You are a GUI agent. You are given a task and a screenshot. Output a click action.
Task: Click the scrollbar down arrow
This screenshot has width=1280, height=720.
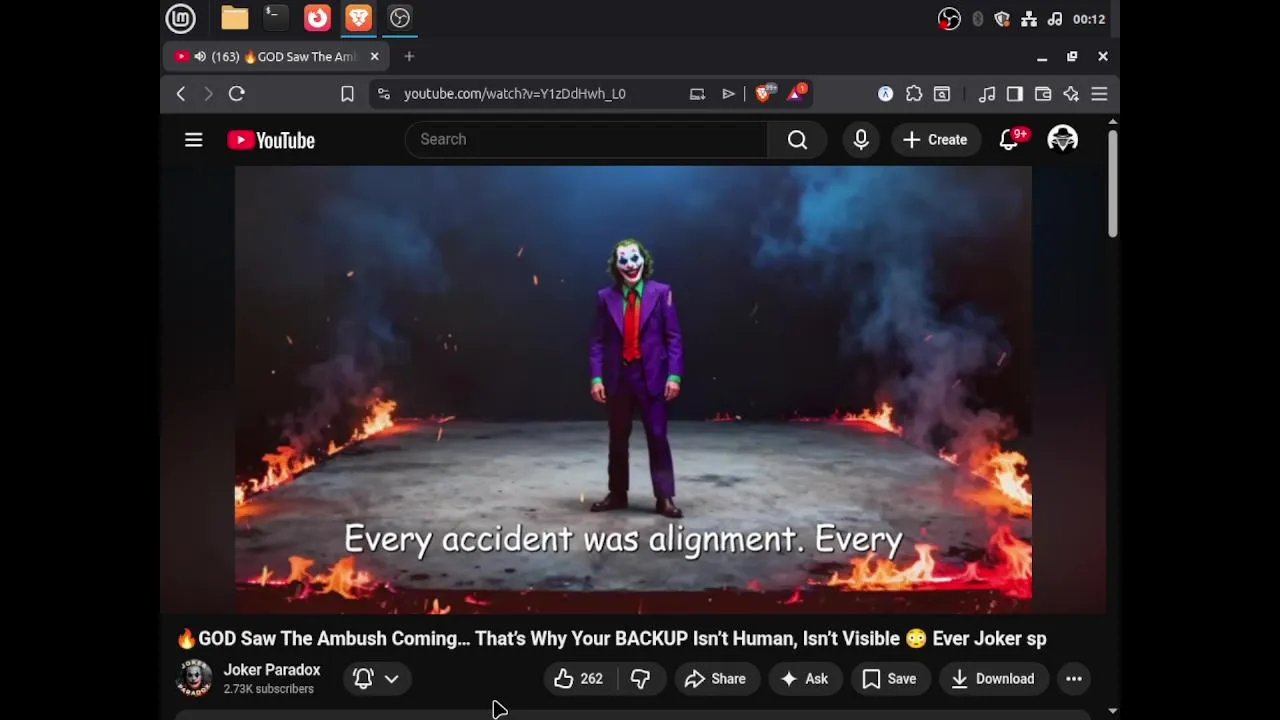click(1112, 711)
